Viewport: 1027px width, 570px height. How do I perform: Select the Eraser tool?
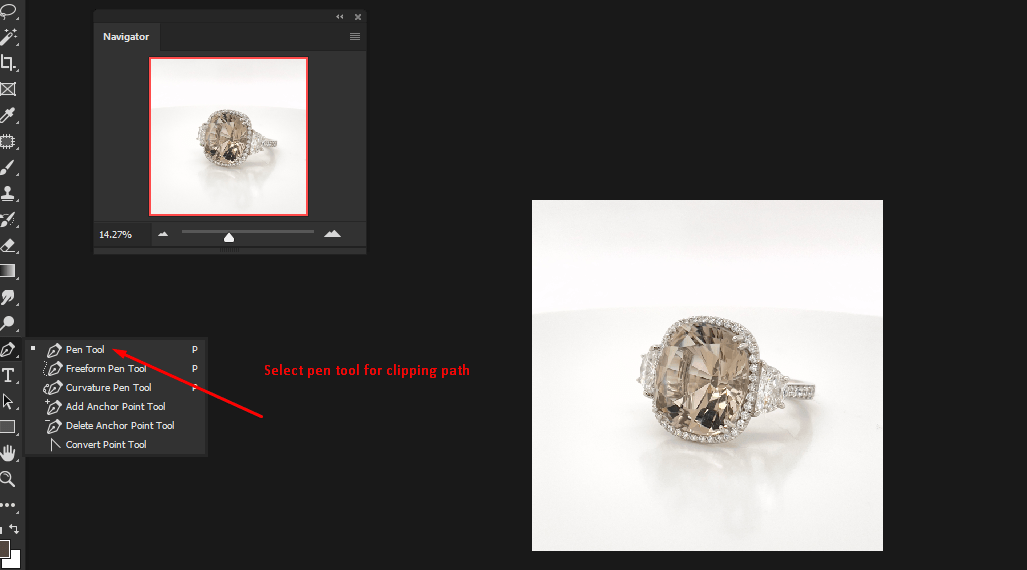9,246
